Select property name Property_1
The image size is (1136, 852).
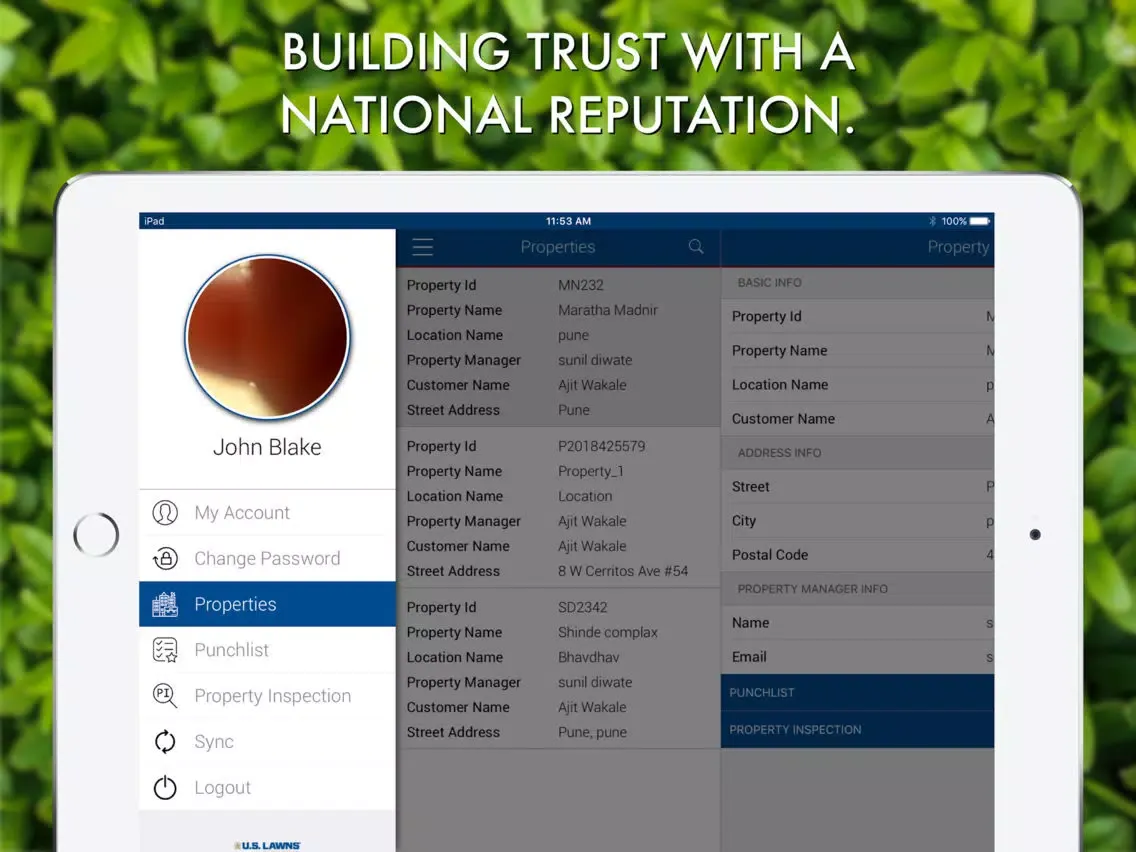[x=590, y=472]
